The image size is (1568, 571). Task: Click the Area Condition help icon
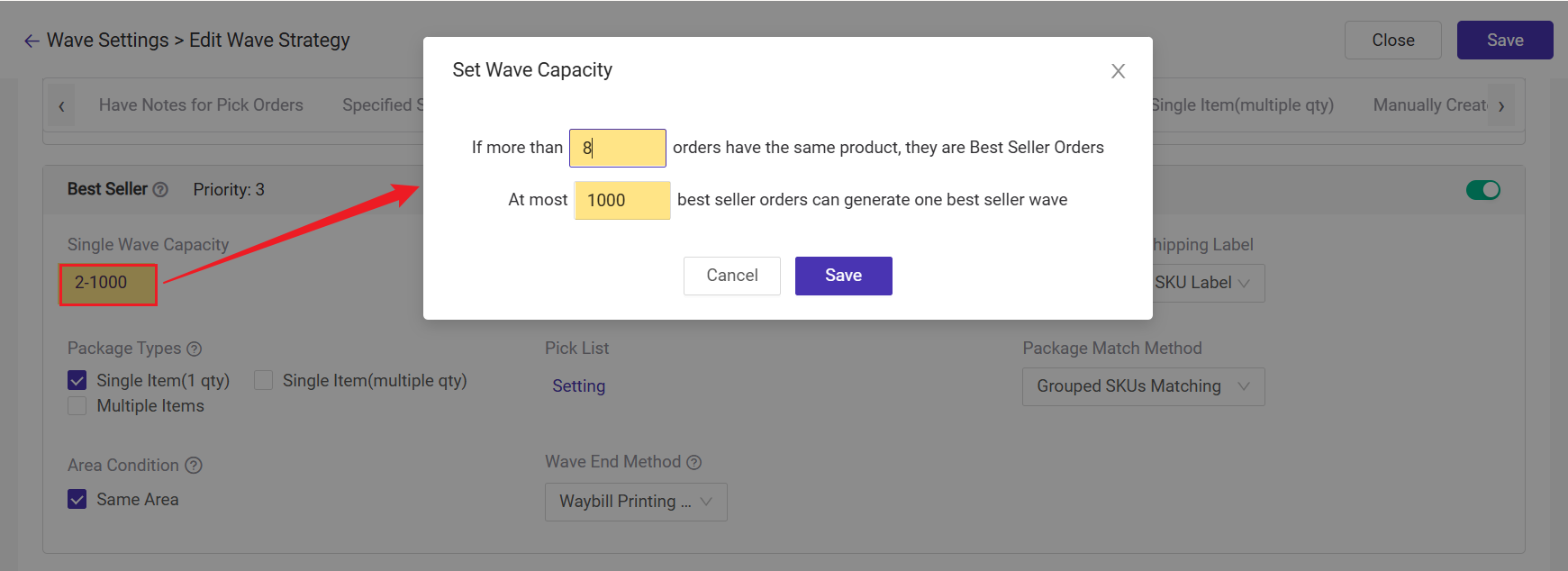click(x=194, y=466)
